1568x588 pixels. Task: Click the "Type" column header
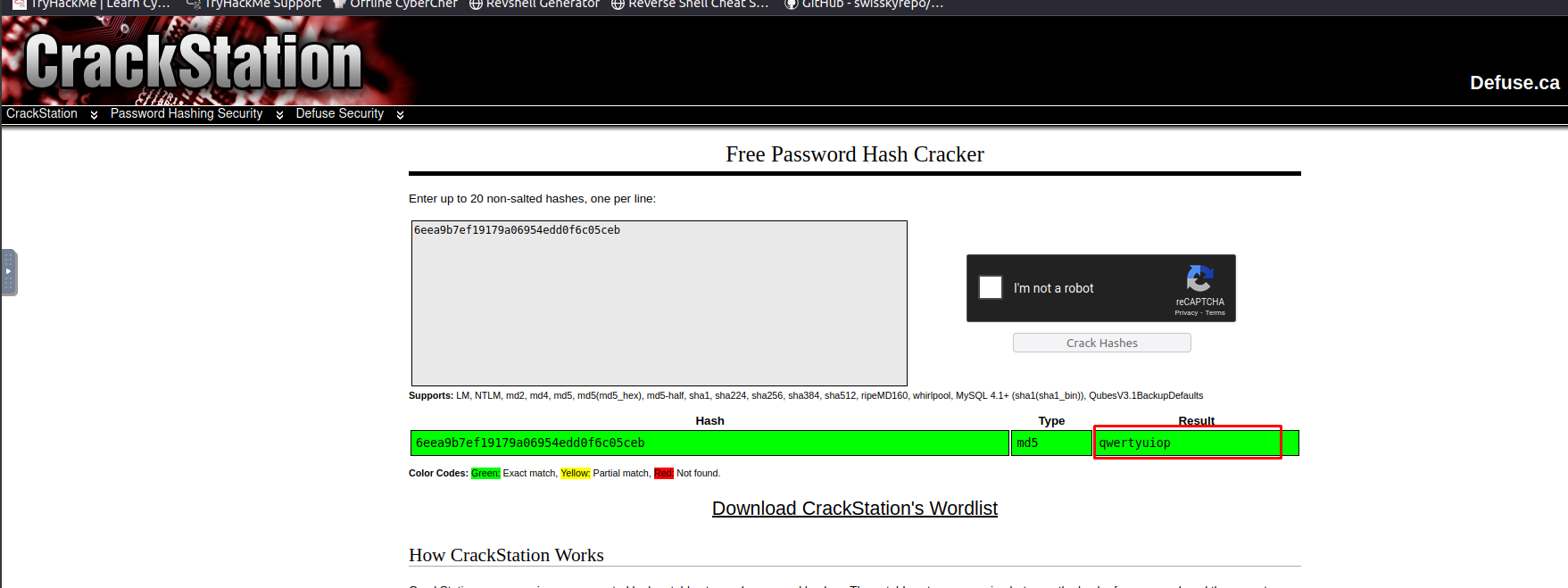pyautogui.click(x=1051, y=421)
